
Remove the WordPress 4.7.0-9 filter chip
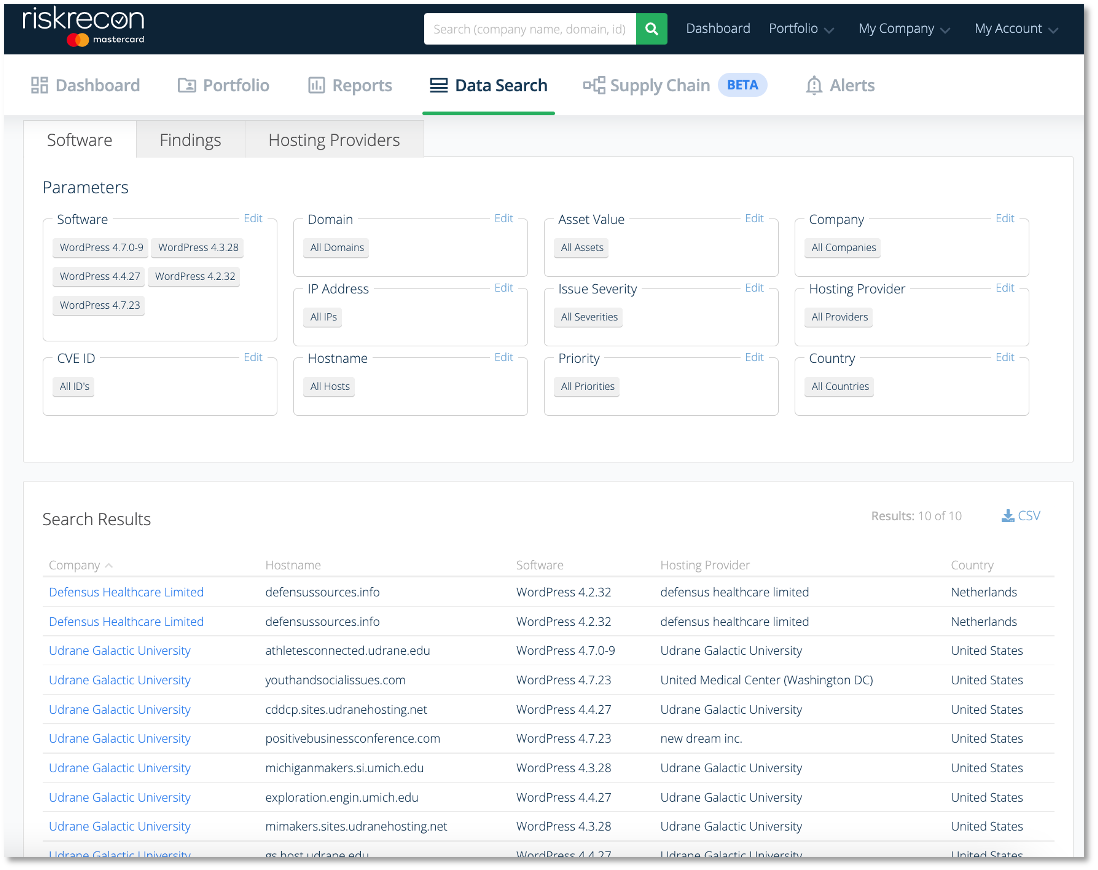pos(100,247)
